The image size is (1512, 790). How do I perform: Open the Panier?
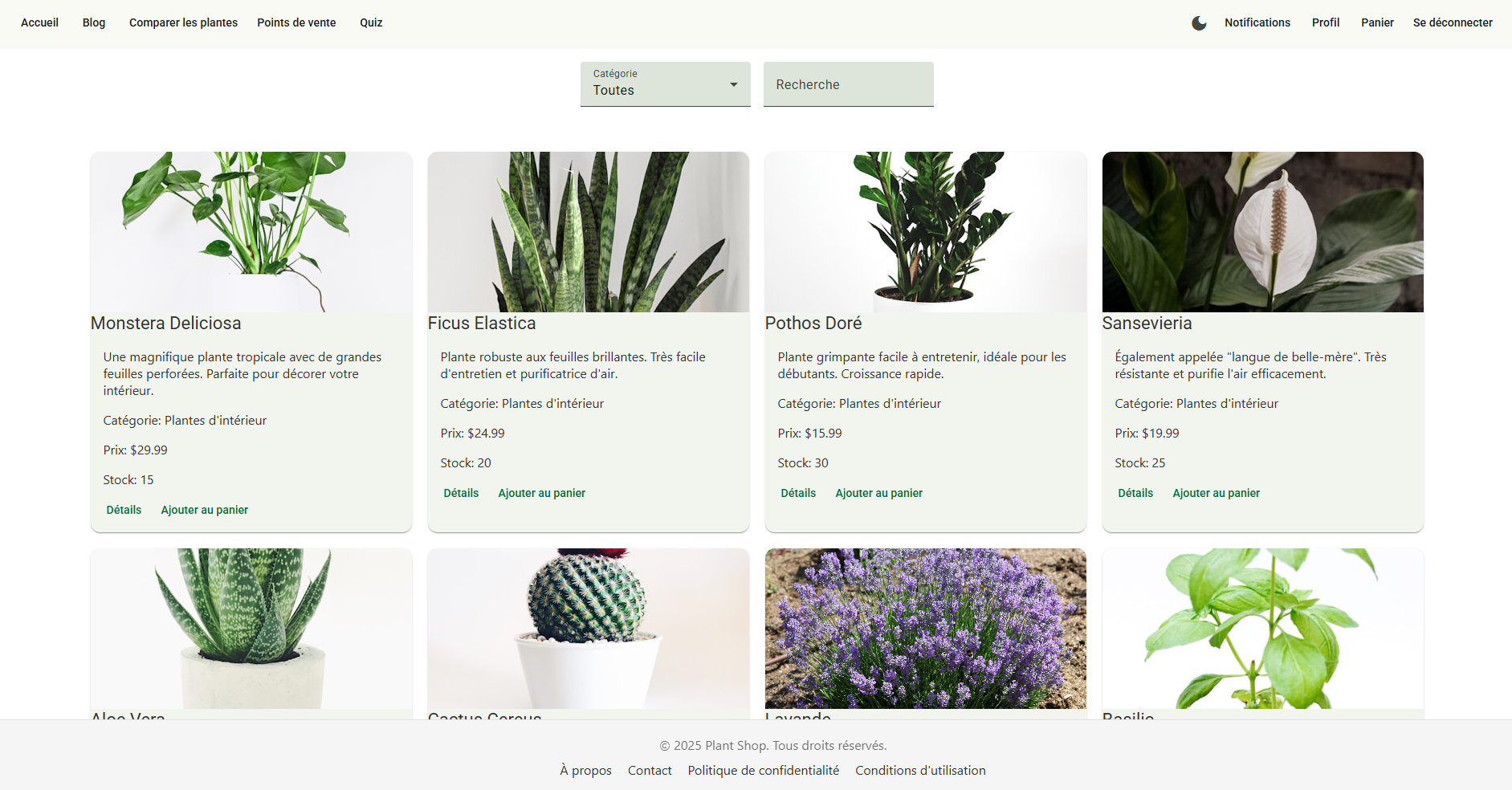[1377, 22]
